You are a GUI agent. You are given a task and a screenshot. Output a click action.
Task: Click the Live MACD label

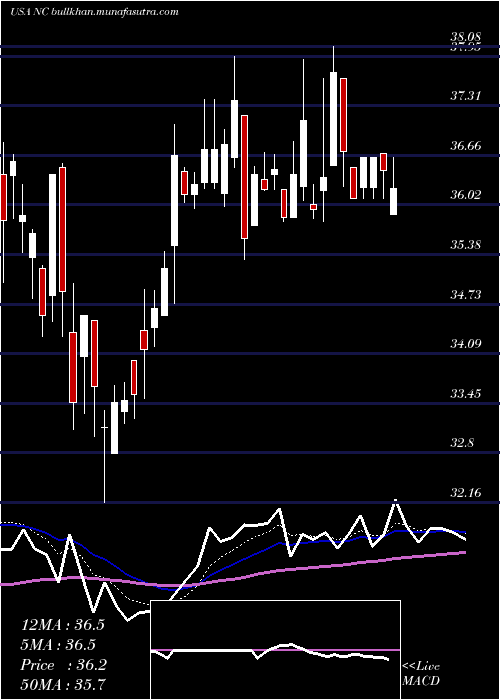pos(421,674)
